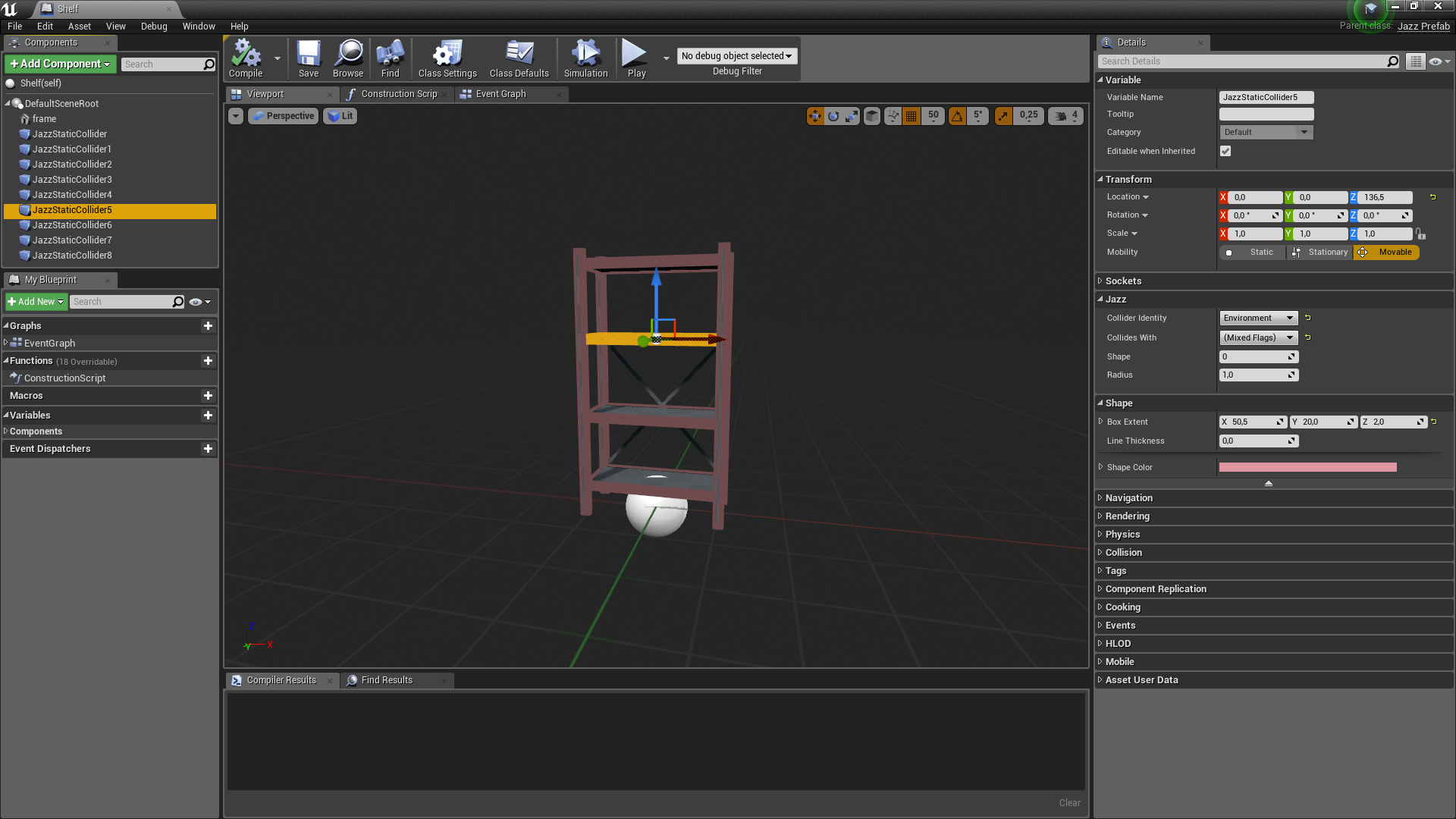Expand the Physics section
Image resolution: width=1456 pixels, height=819 pixels.
pyautogui.click(x=1100, y=535)
